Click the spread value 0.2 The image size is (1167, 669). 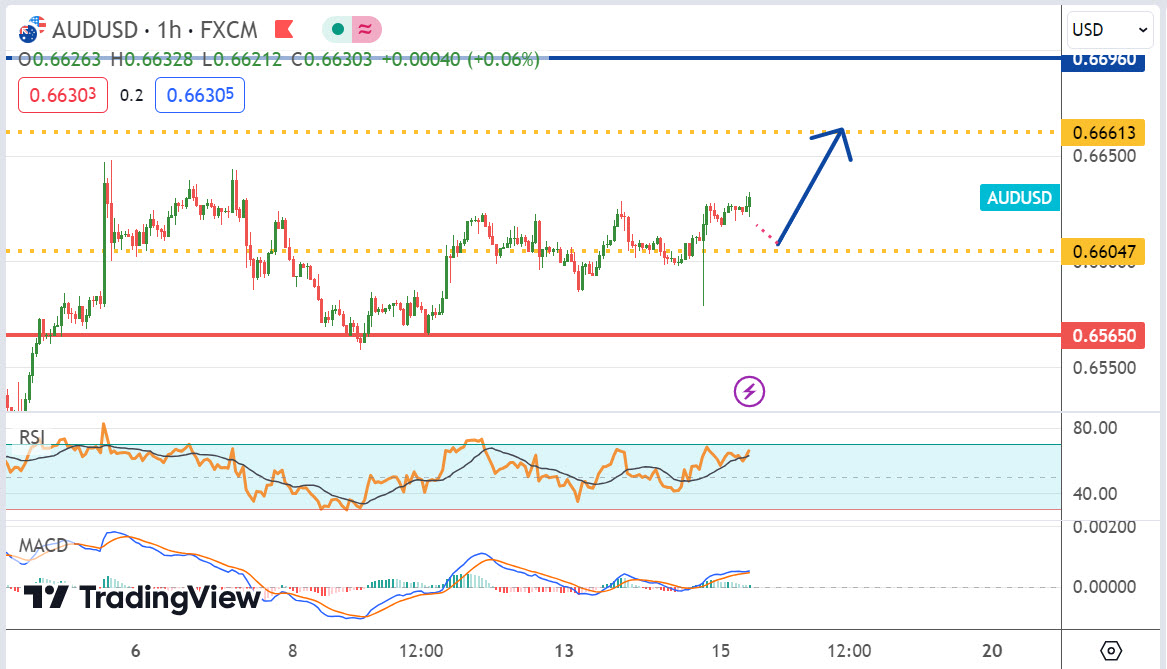click(x=131, y=96)
